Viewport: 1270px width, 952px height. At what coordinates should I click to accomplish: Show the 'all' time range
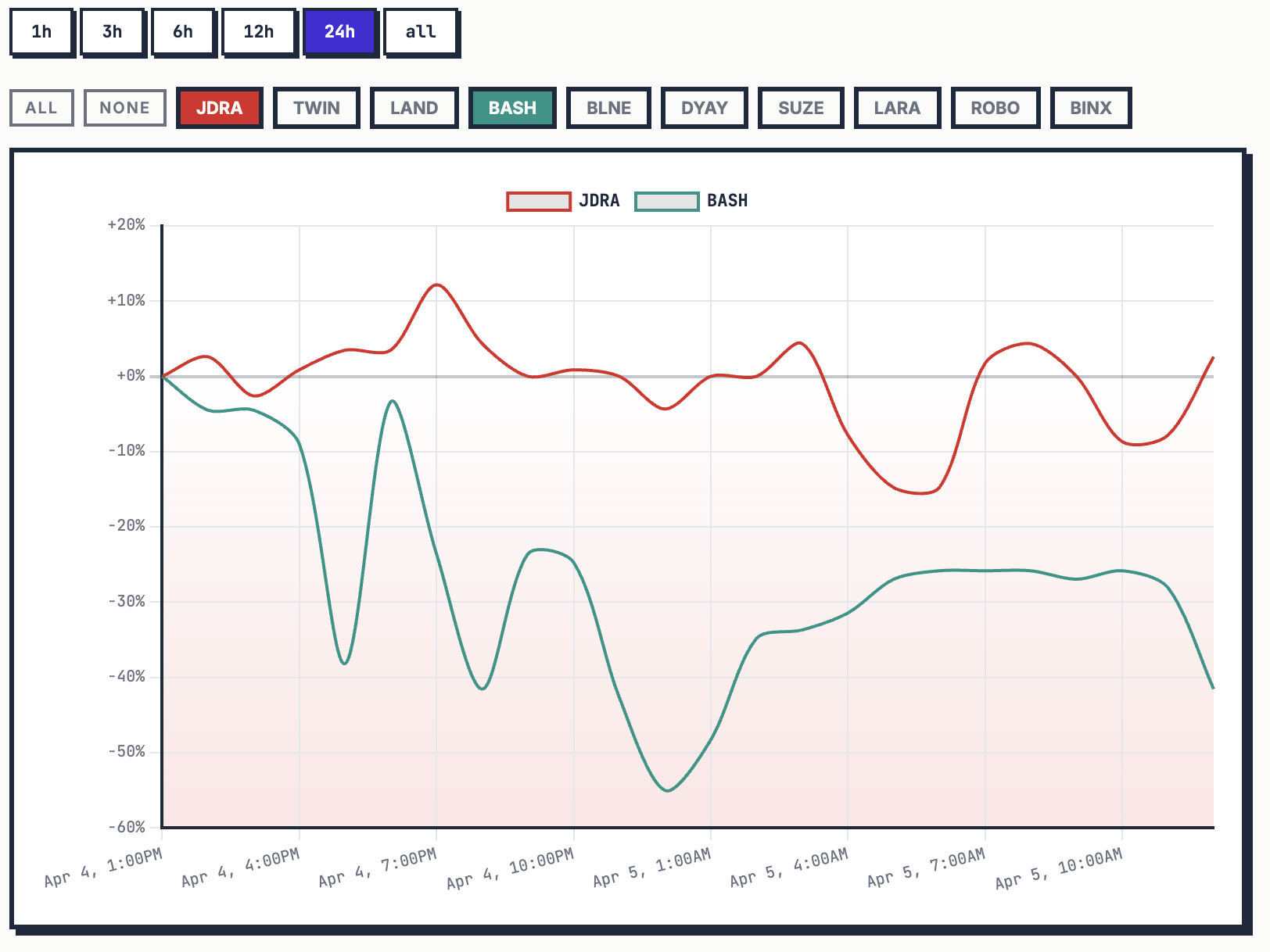(421, 32)
